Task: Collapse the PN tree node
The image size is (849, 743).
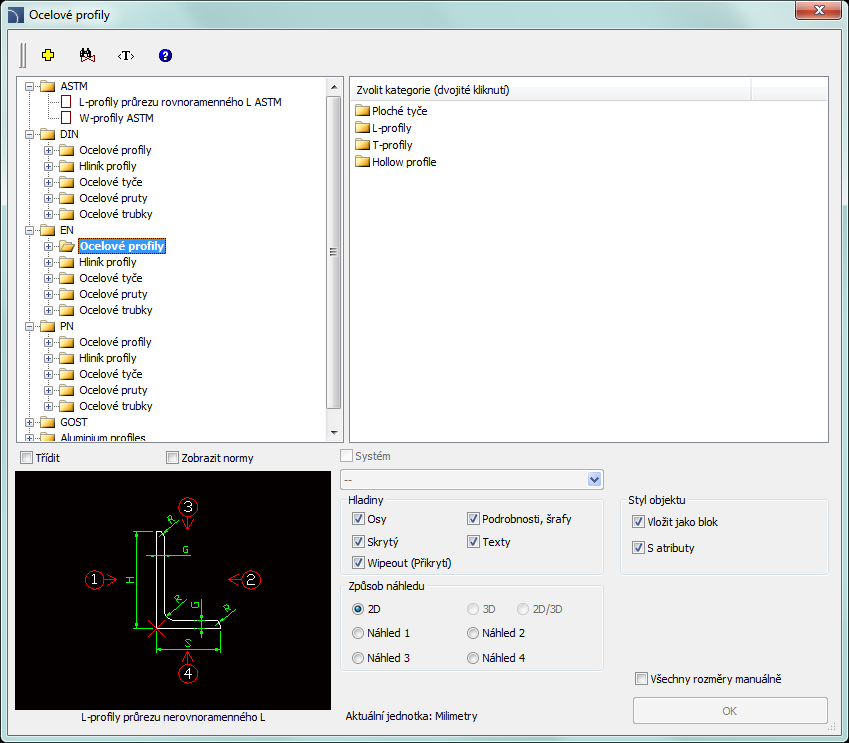Action: point(29,327)
